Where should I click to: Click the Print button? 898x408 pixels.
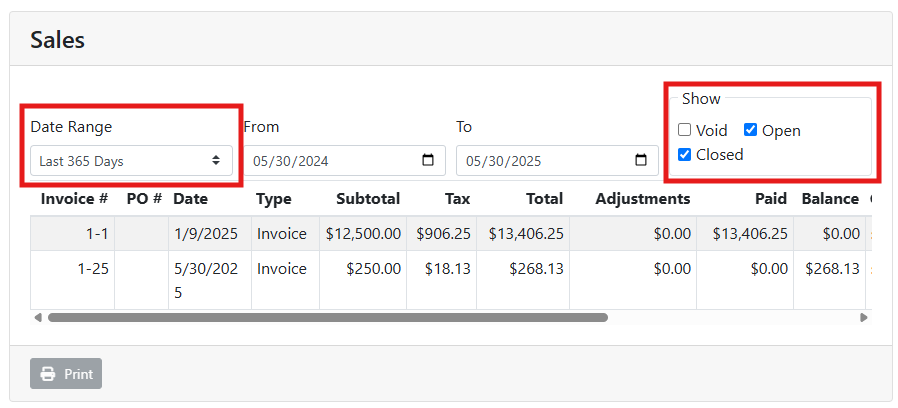click(66, 374)
